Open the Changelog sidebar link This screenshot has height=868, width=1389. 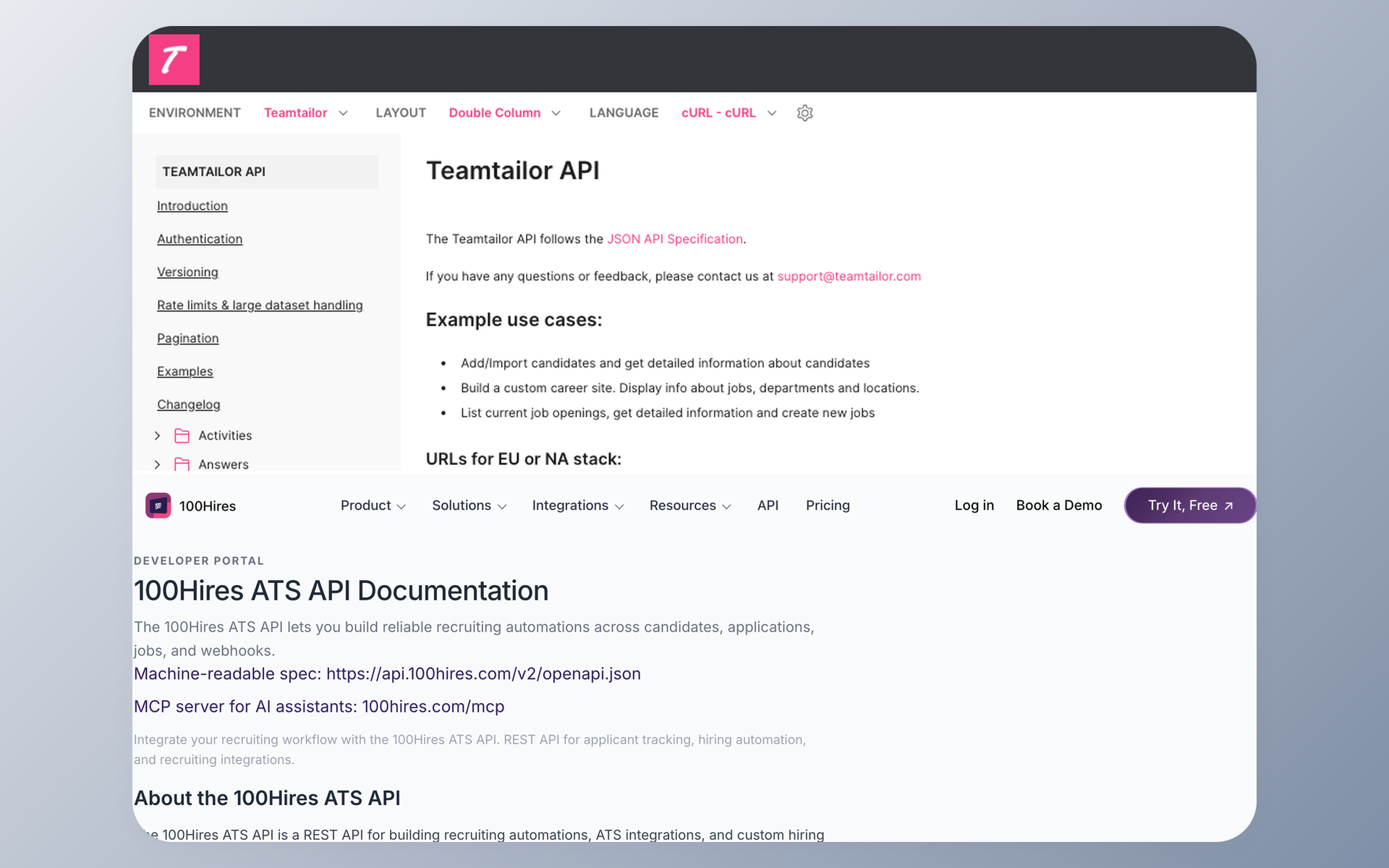[x=188, y=405]
